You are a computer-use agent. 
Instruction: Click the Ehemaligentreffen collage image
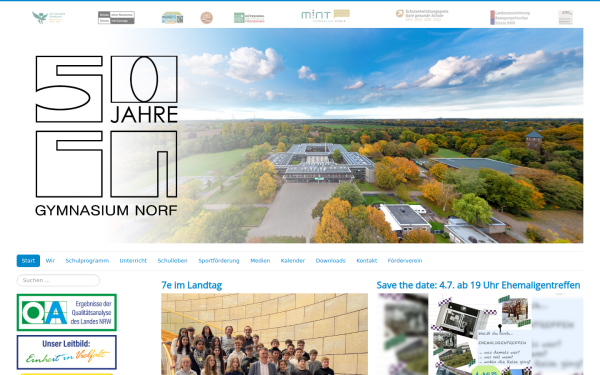[479, 334]
